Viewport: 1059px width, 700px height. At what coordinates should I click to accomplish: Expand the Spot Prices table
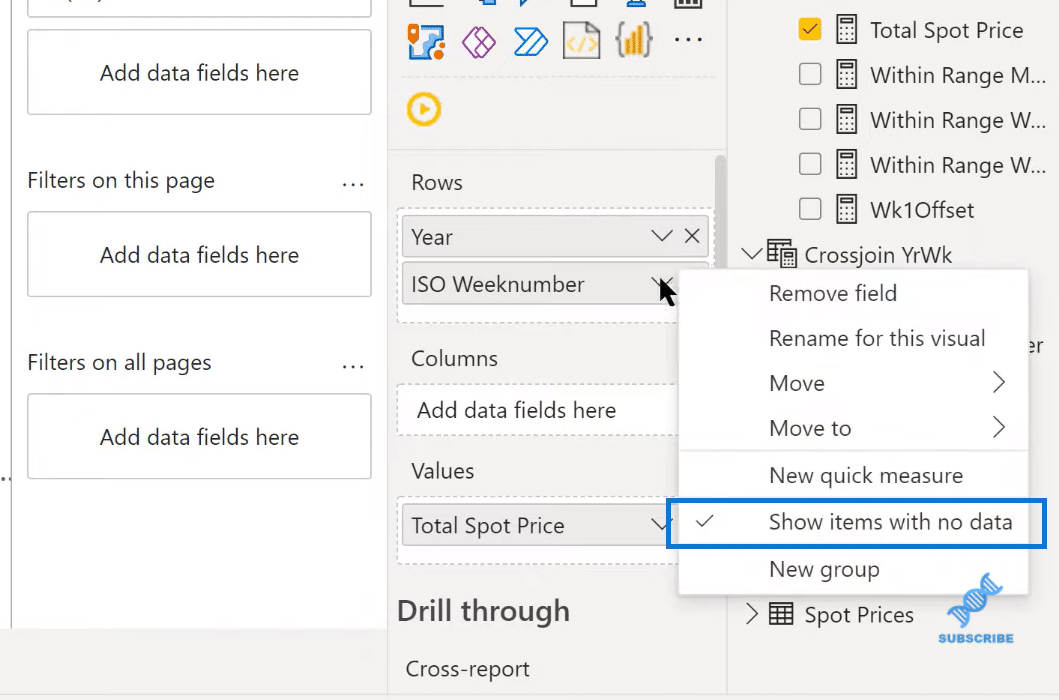751,614
